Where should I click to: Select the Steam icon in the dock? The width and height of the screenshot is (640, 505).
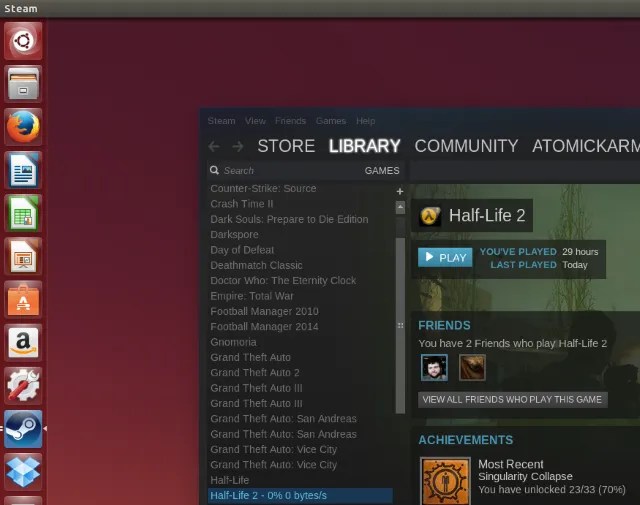point(23,429)
